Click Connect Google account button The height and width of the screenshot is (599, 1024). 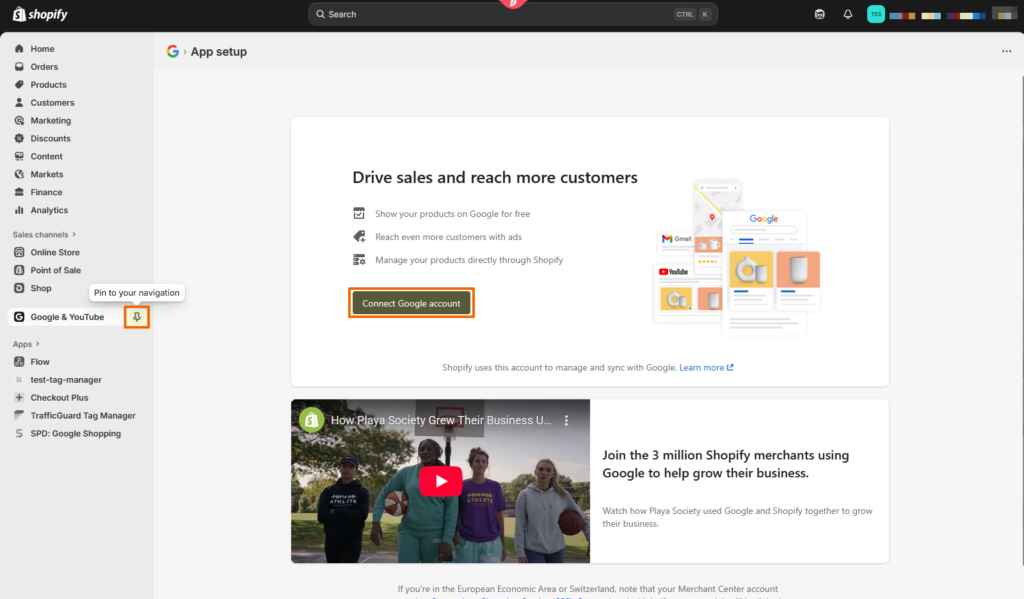point(411,303)
